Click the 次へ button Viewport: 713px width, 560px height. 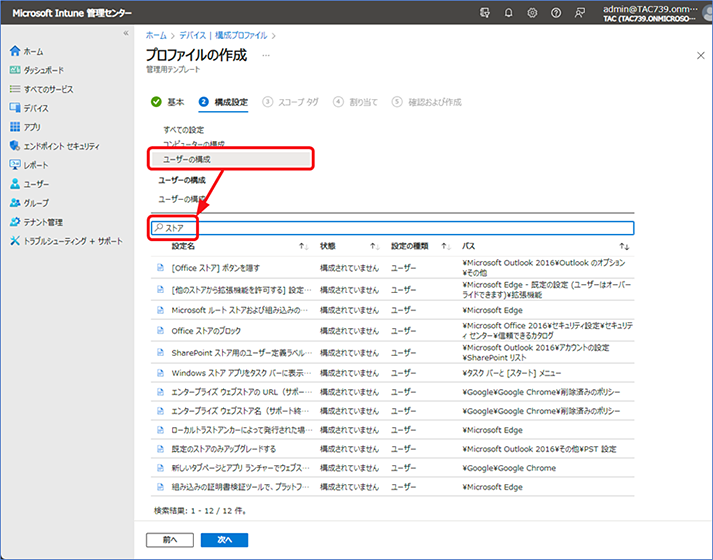(224, 540)
